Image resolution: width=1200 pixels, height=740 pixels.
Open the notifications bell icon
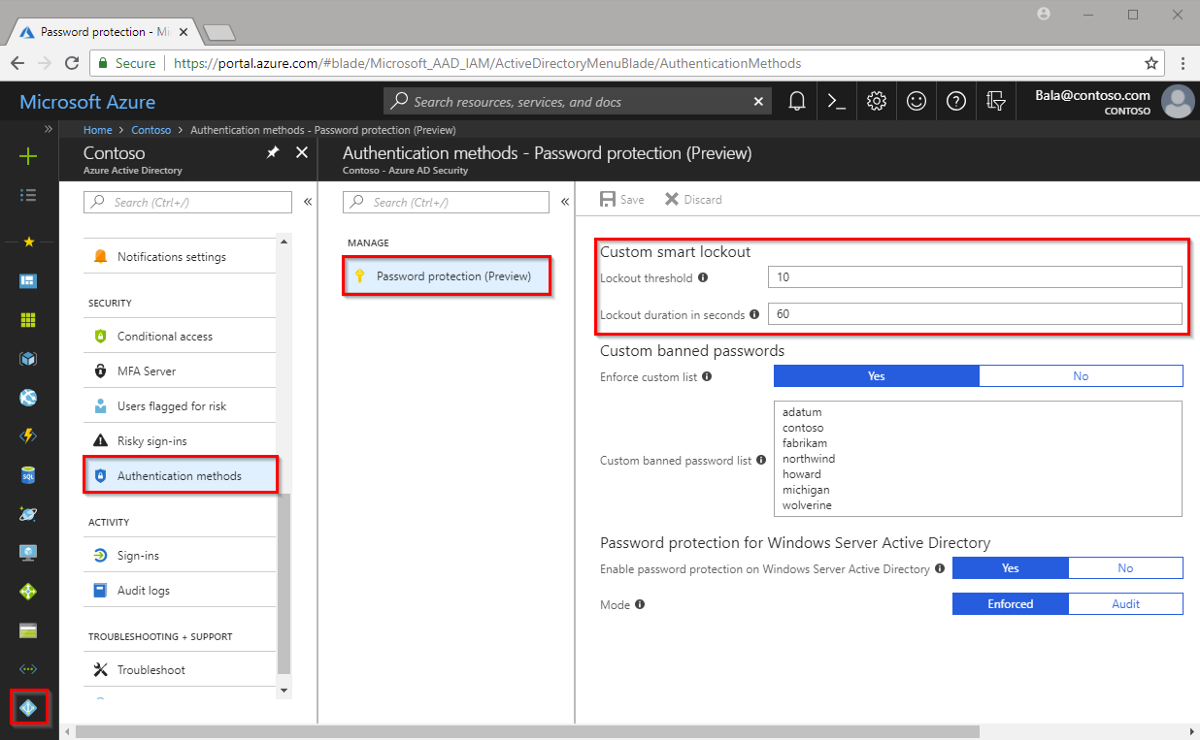(797, 101)
